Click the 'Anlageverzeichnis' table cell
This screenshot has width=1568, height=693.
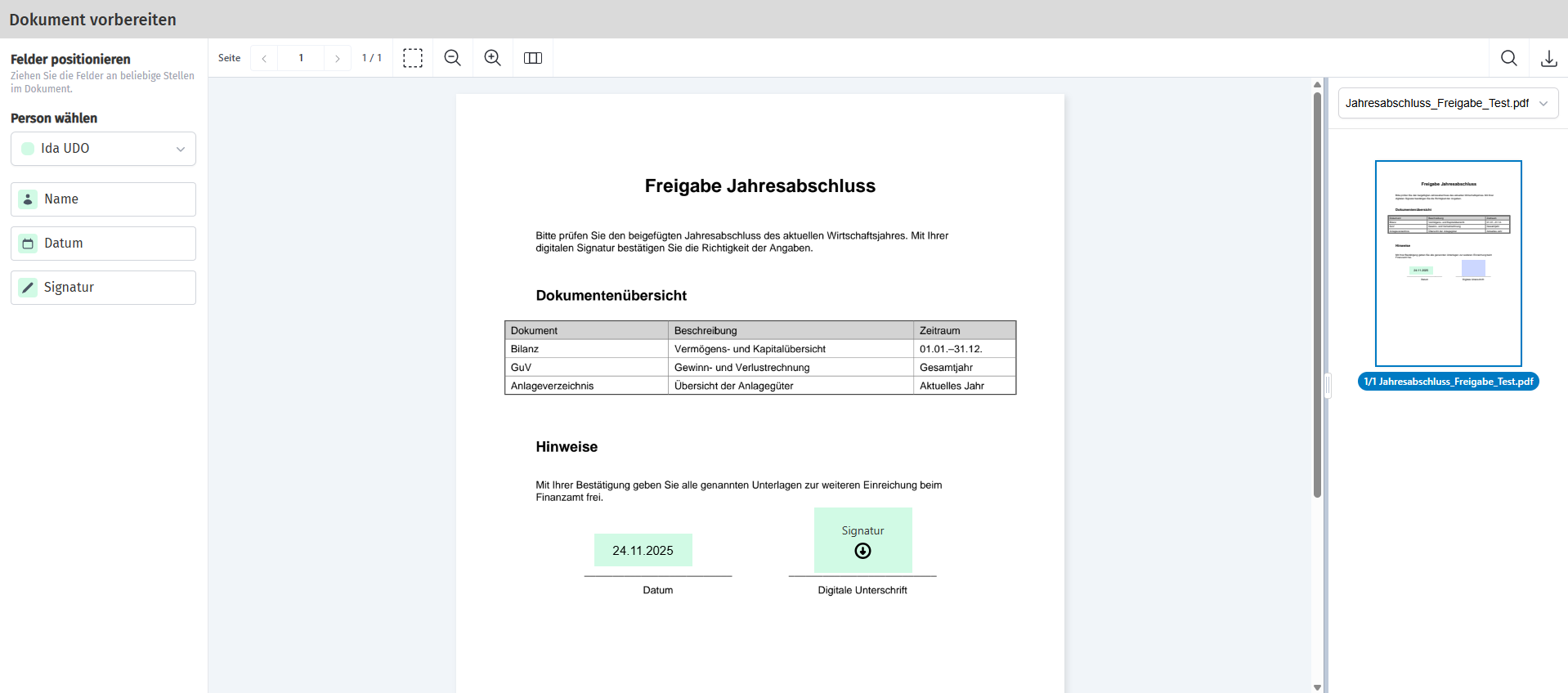pos(587,386)
